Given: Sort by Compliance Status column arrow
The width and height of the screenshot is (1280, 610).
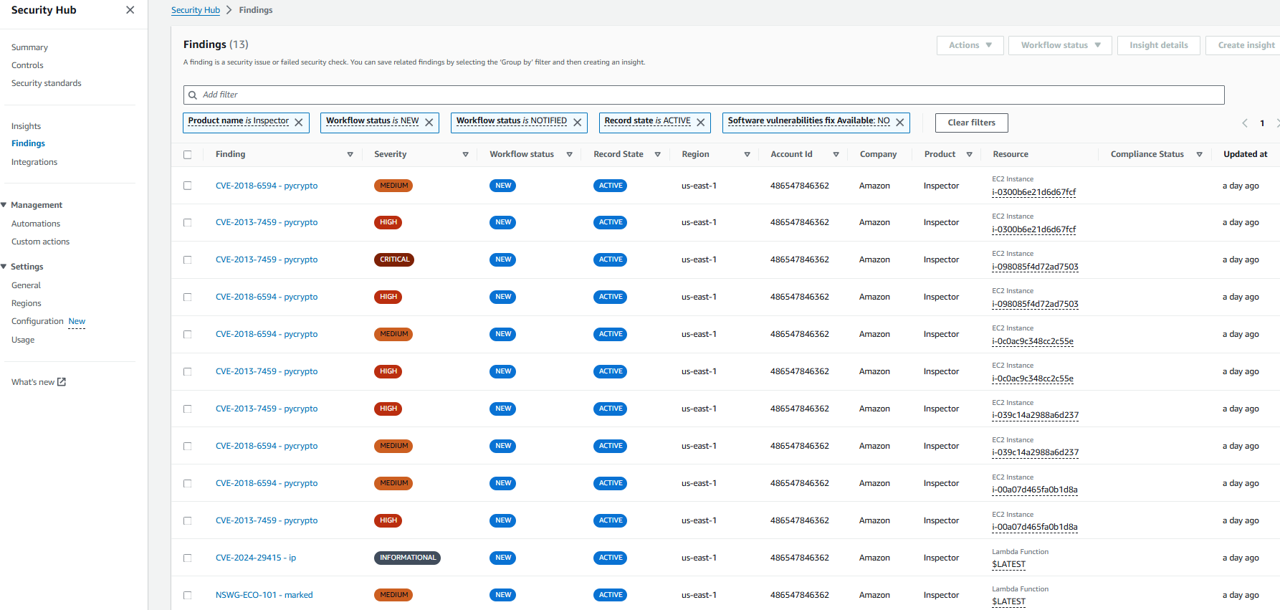Looking at the screenshot, I should (x=1199, y=155).
